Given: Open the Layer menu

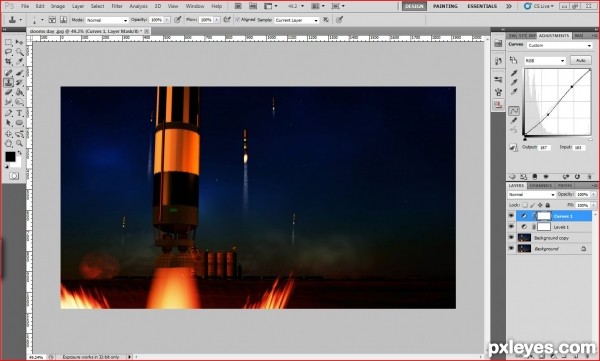Looking at the screenshot, I should click(x=78, y=6).
